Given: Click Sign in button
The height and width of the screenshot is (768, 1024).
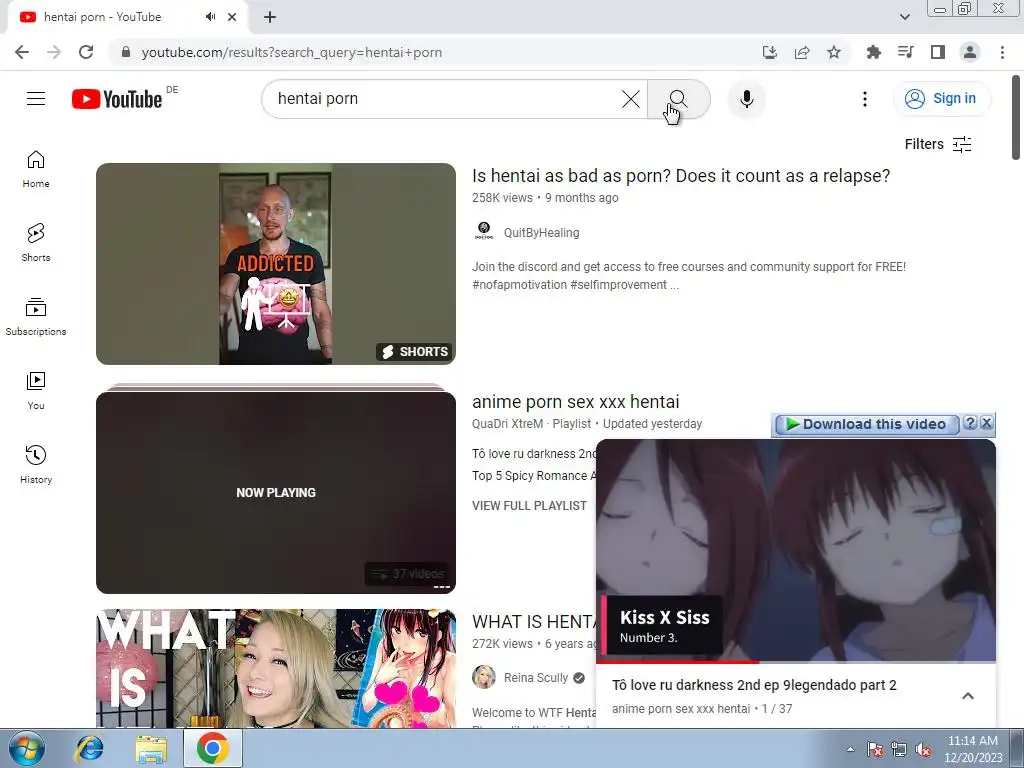Looking at the screenshot, I should tap(942, 99).
